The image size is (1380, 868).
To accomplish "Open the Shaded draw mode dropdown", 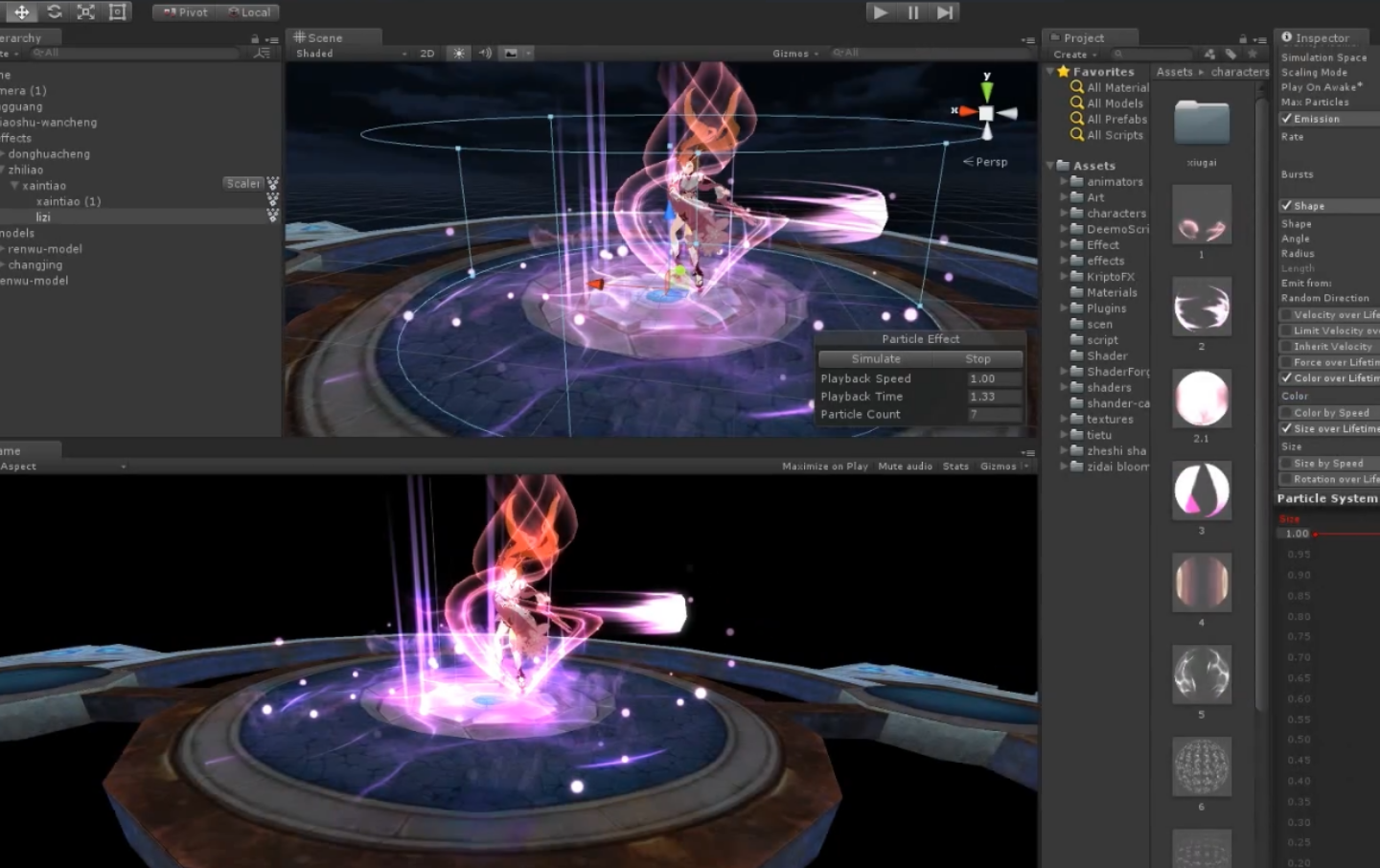I will coord(351,54).
